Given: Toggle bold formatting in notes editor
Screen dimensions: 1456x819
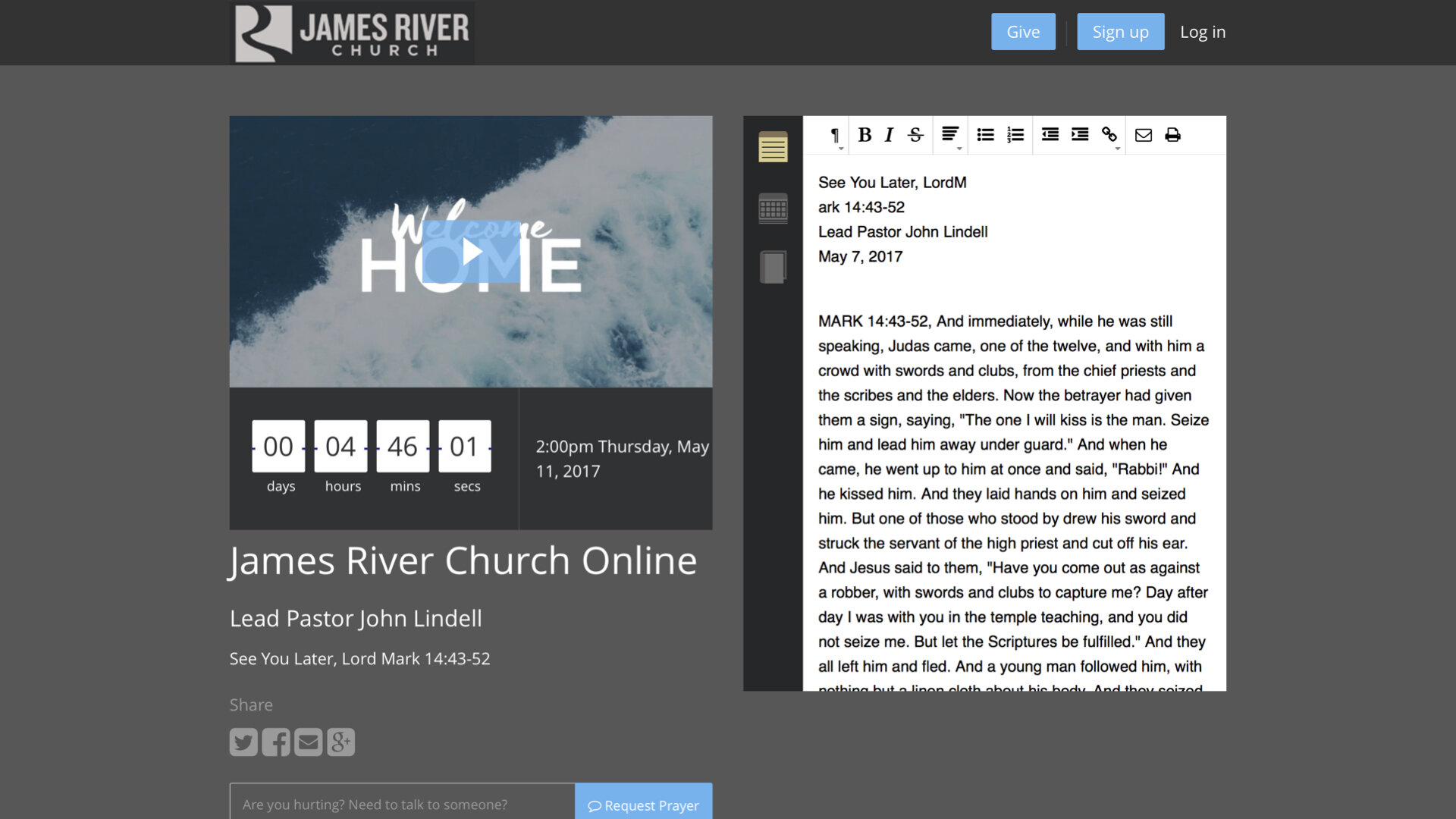Looking at the screenshot, I should (864, 135).
